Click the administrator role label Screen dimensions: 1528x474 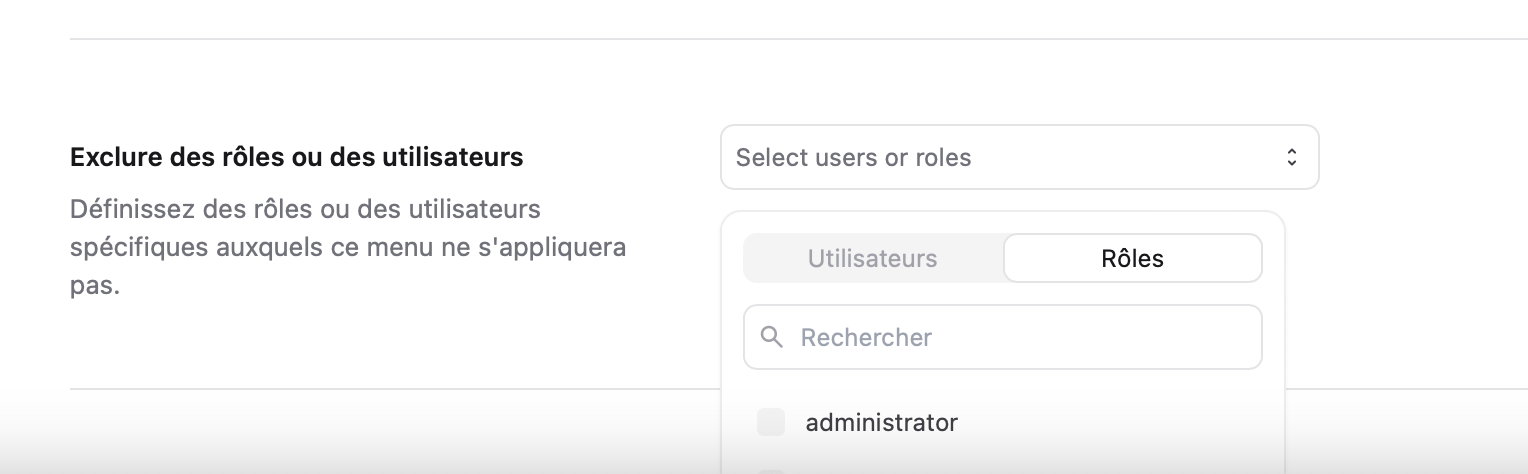[881, 423]
